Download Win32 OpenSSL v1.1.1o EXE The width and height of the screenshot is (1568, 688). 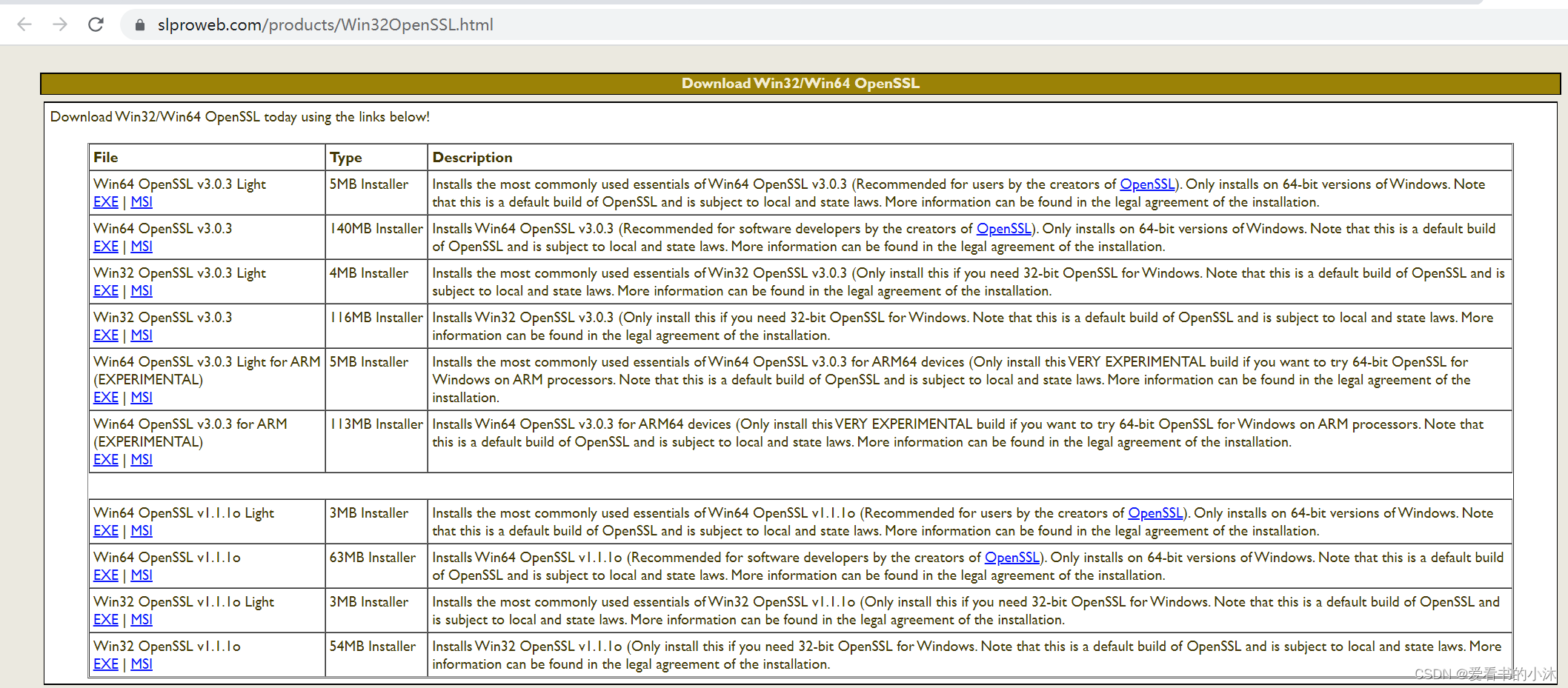pyautogui.click(x=106, y=664)
